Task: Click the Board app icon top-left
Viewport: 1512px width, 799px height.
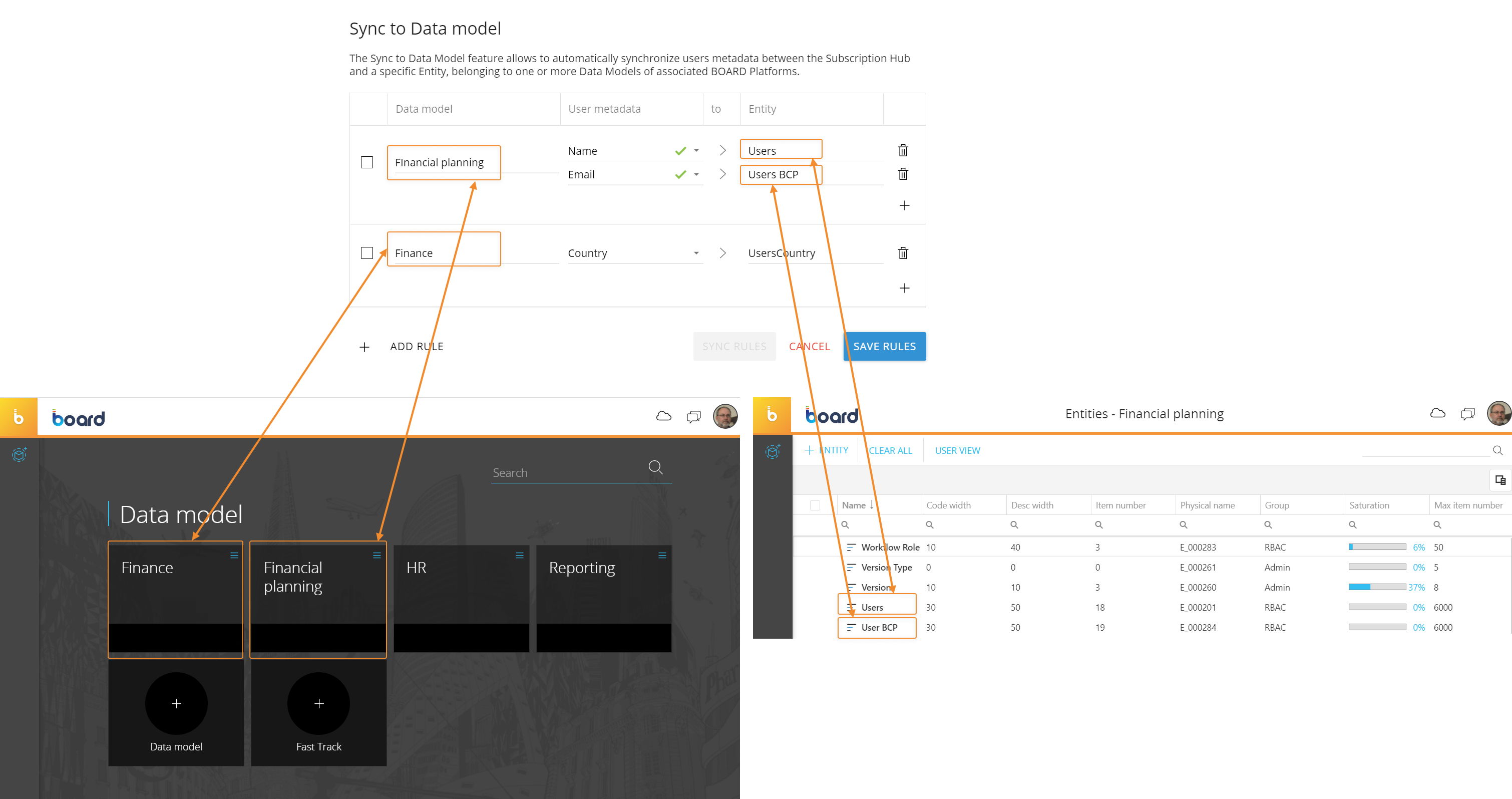Action: [x=18, y=416]
